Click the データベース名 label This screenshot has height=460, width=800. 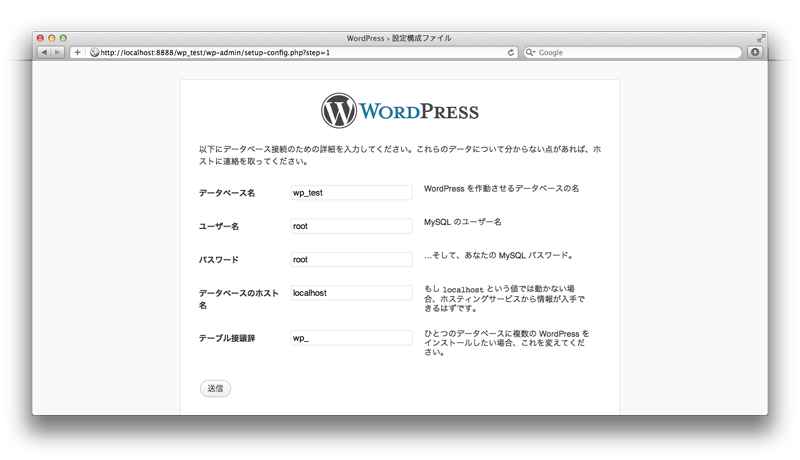coord(227,193)
